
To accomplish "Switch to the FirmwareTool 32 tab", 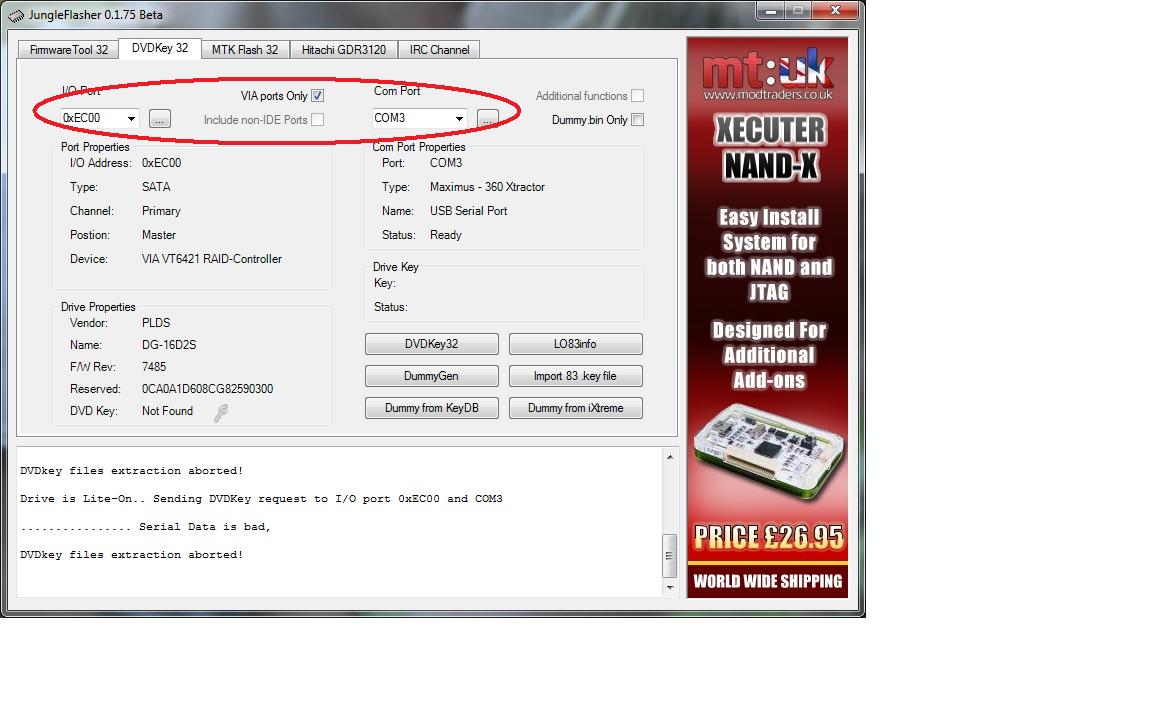I will [x=68, y=49].
